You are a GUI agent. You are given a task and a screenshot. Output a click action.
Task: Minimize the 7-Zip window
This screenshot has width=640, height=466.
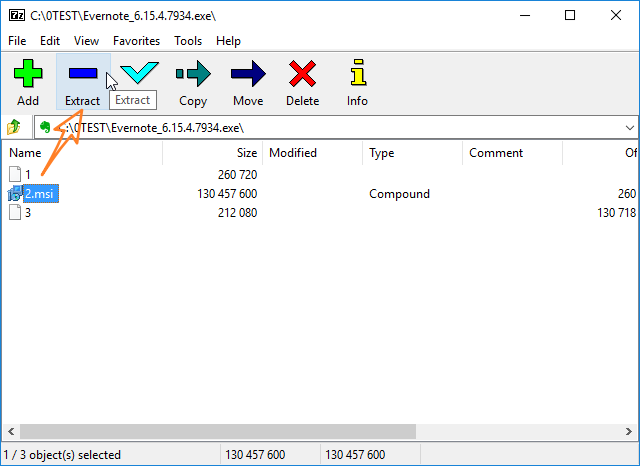525,16
